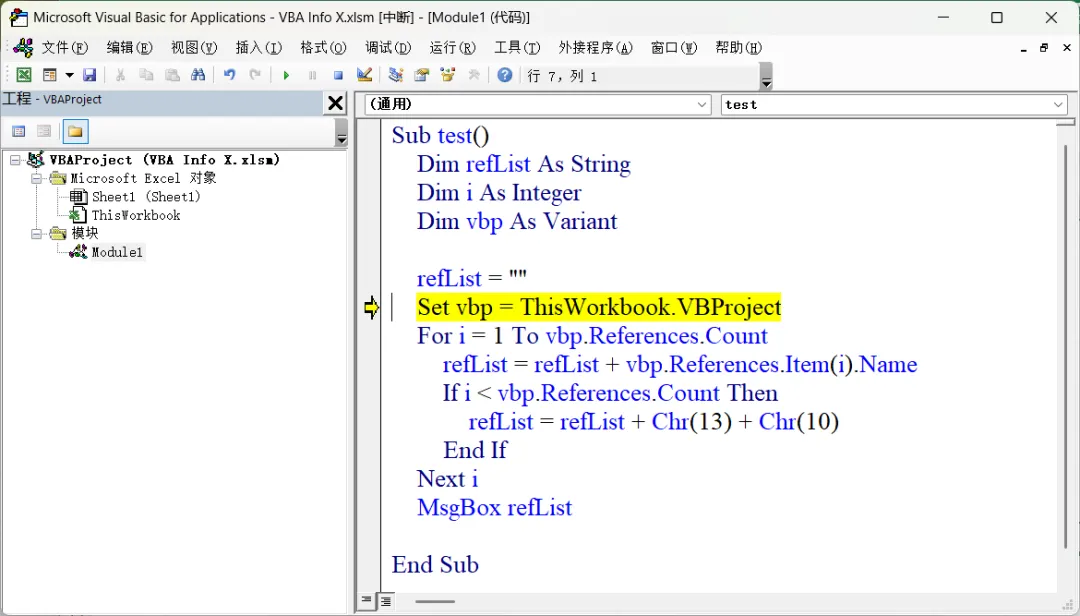Click the highlighted Set vbp line
This screenshot has height=616, width=1080.
(599, 307)
